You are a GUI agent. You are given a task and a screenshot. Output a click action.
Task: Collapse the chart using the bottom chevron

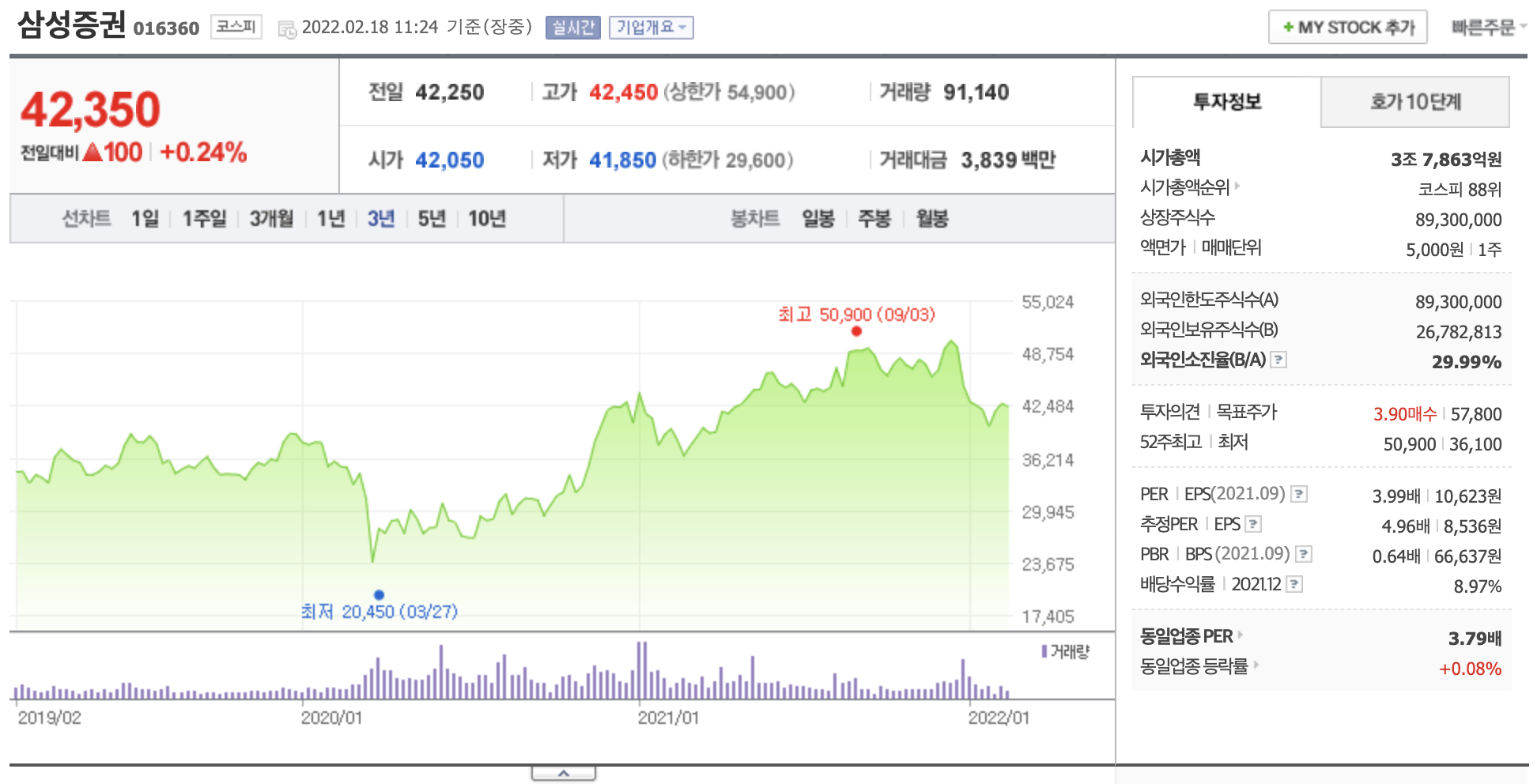tap(564, 773)
